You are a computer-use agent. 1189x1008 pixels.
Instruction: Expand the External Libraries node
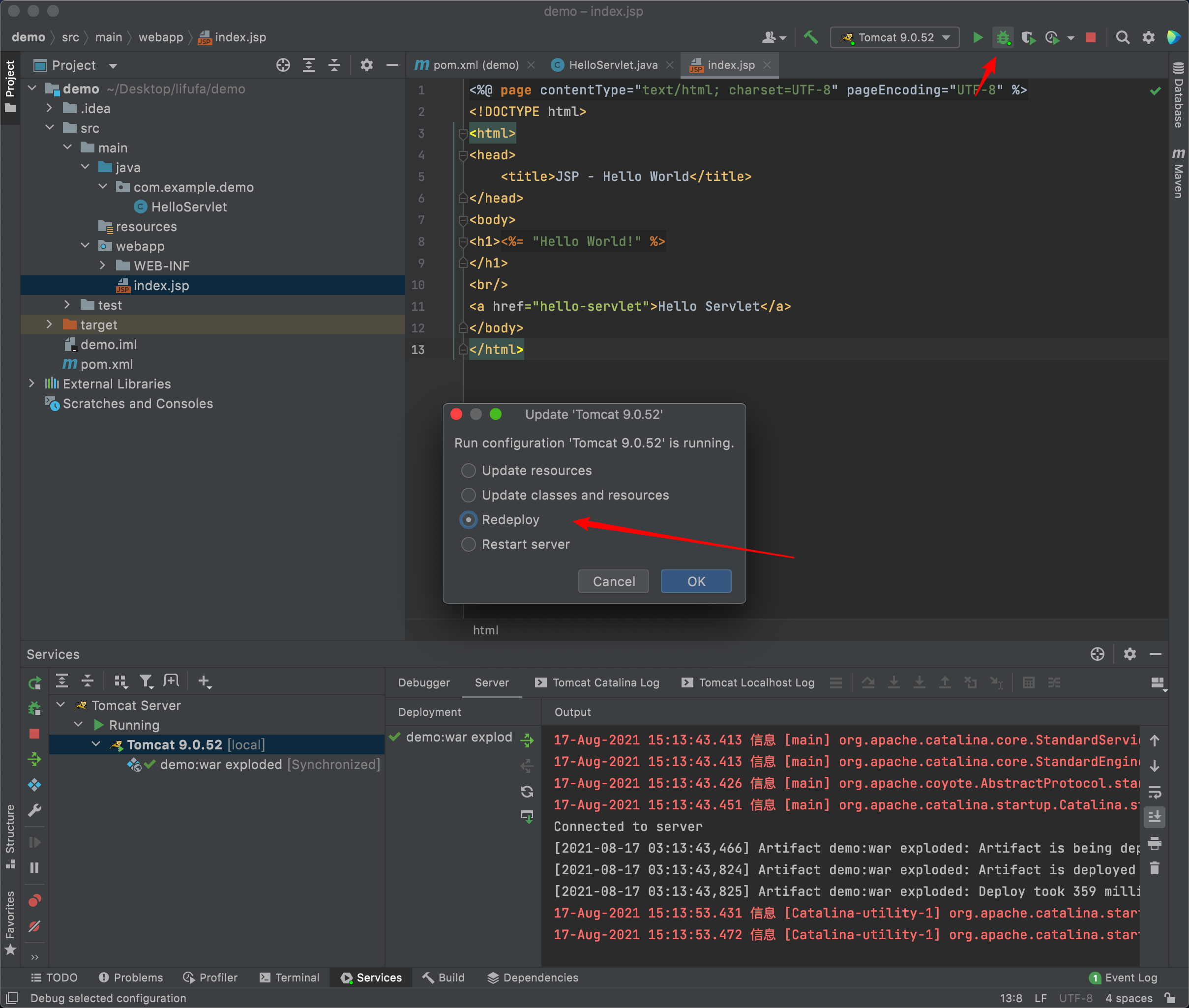pyautogui.click(x=32, y=384)
